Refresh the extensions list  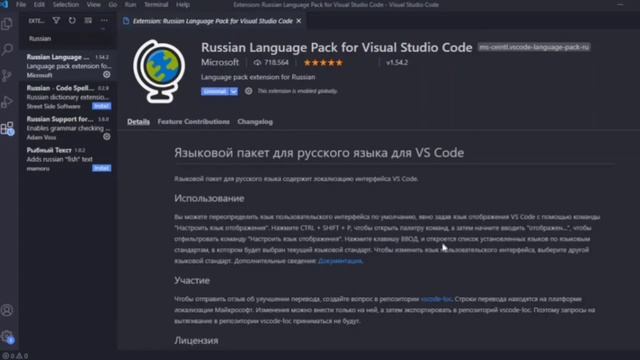pyautogui.click(x=72, y=20)
